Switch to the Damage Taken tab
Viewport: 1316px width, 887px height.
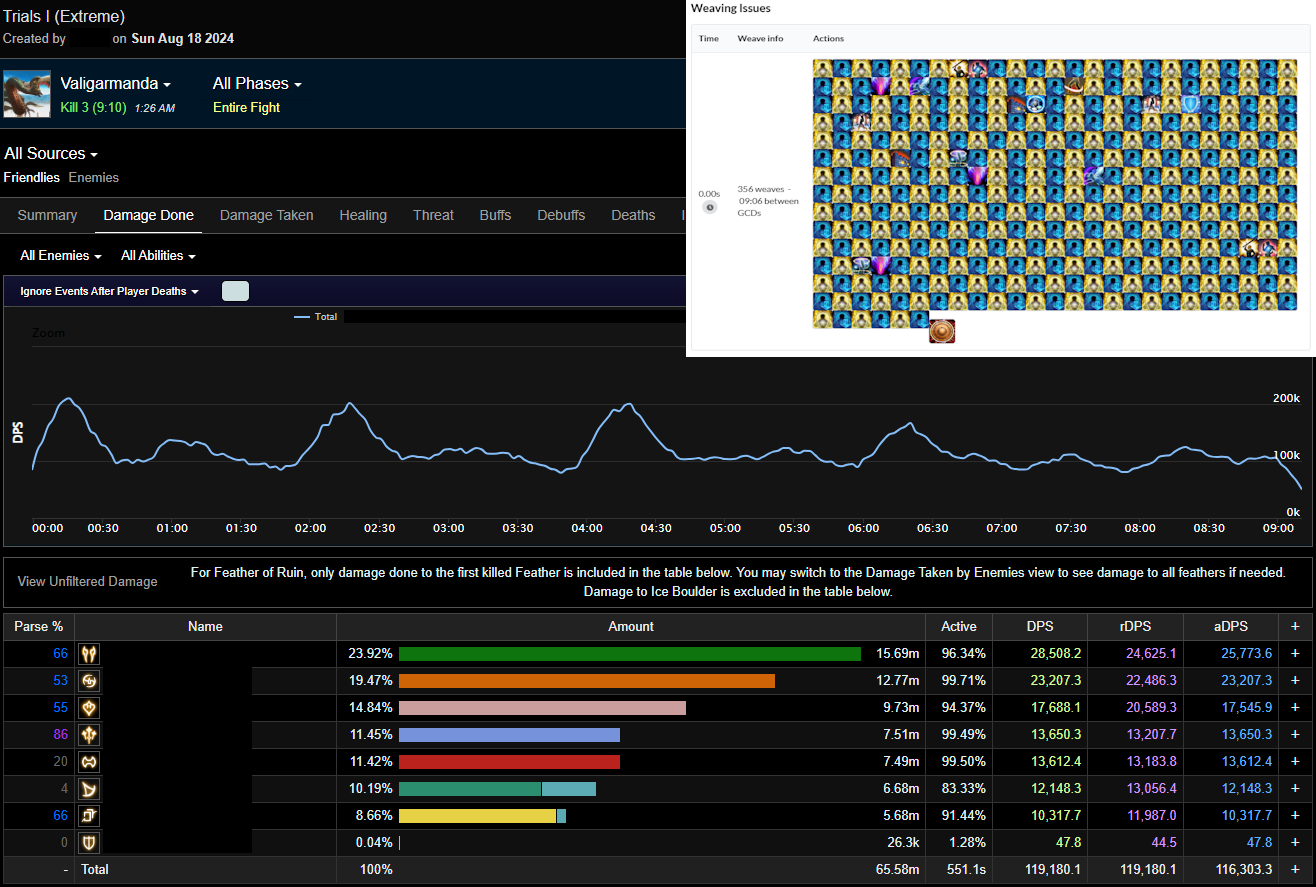pyautogui.click(x=266, y=215)
